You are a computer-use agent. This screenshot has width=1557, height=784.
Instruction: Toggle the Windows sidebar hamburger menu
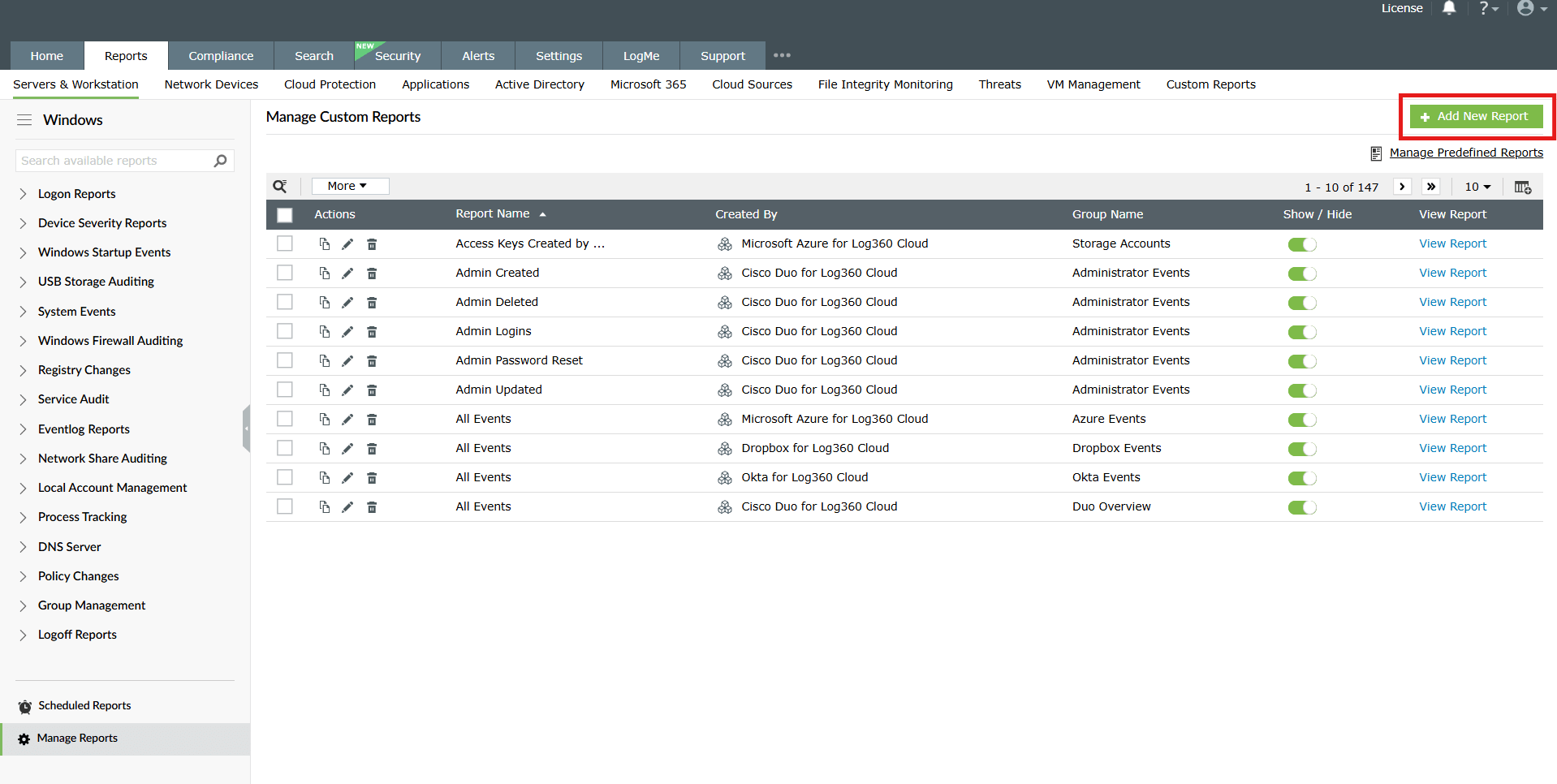pyautogui.click(x=24, y=120)
